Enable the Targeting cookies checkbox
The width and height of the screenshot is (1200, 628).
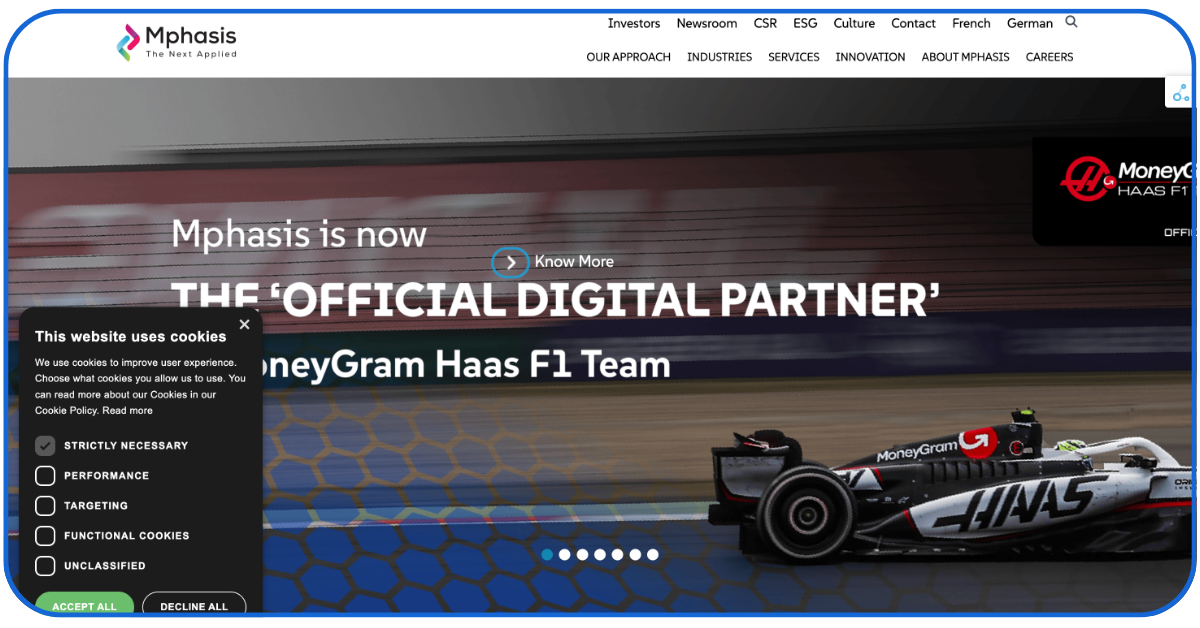pos(45,506)
